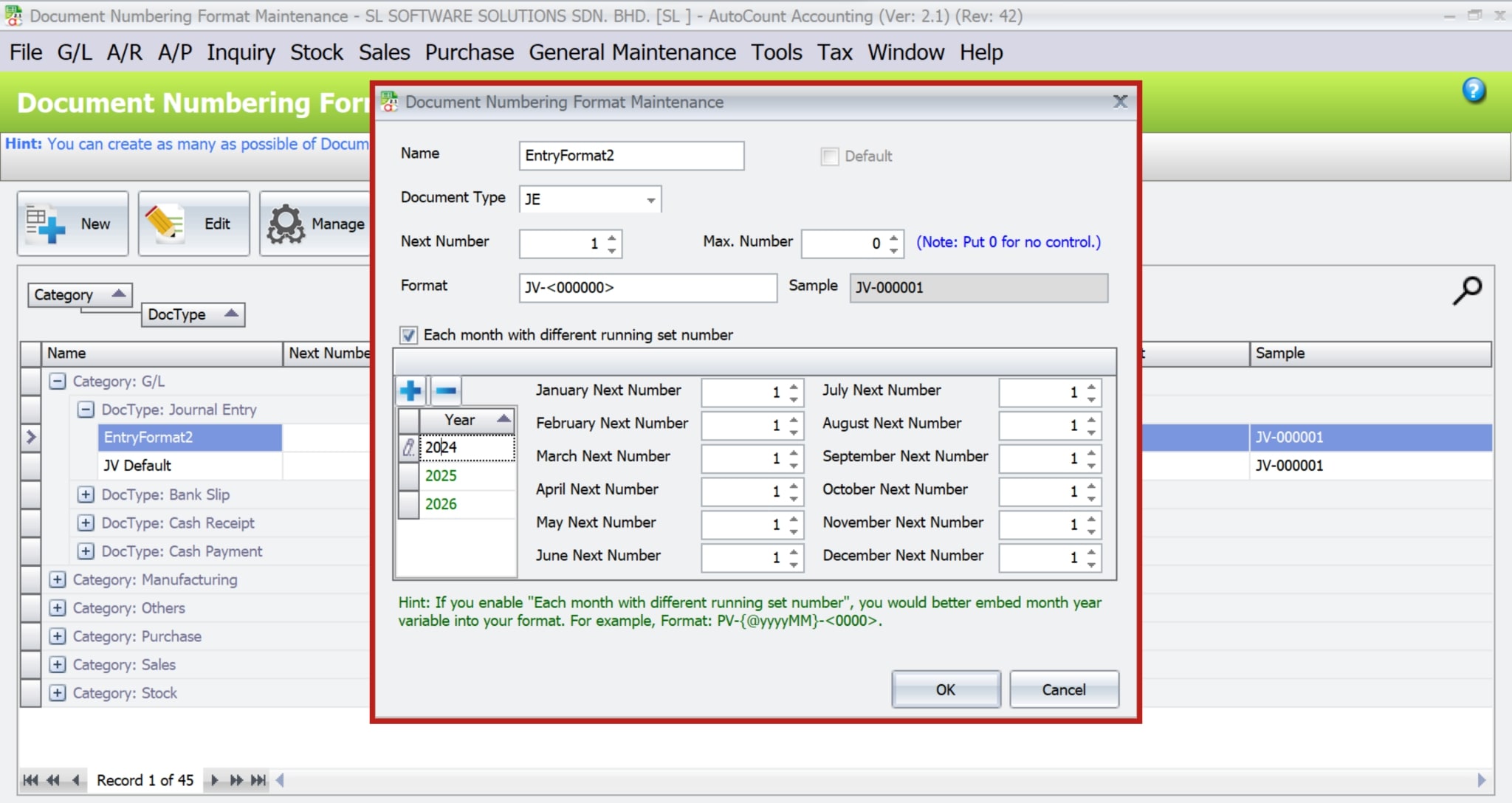The width and height of the screenshot is (1512, 803).
Task: Expand Category: Manufacturing node
Action: pyautogui.click(x=57, y=580)
